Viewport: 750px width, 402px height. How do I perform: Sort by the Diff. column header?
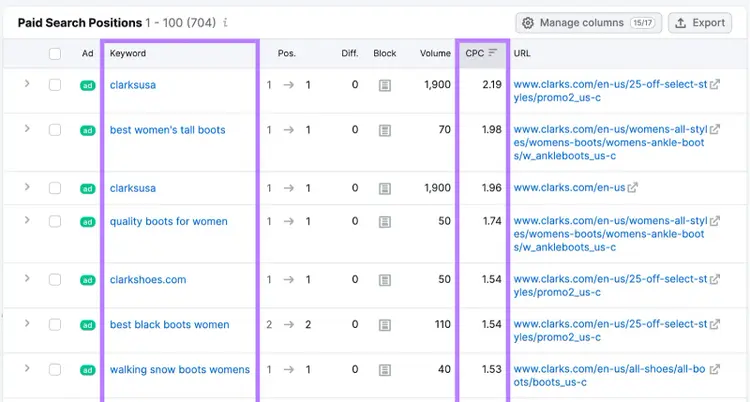click(350, 53)
